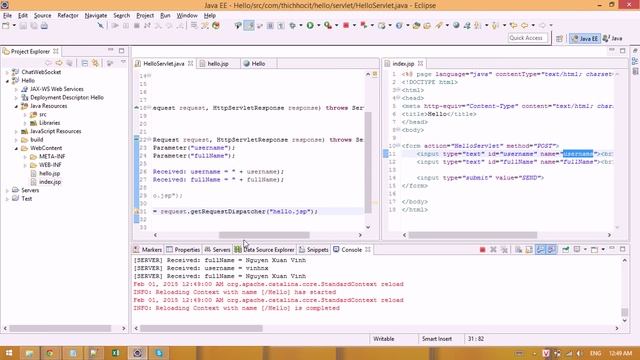Click the green Run button icon
Screen dimensions: 640x360
point(310,25)
